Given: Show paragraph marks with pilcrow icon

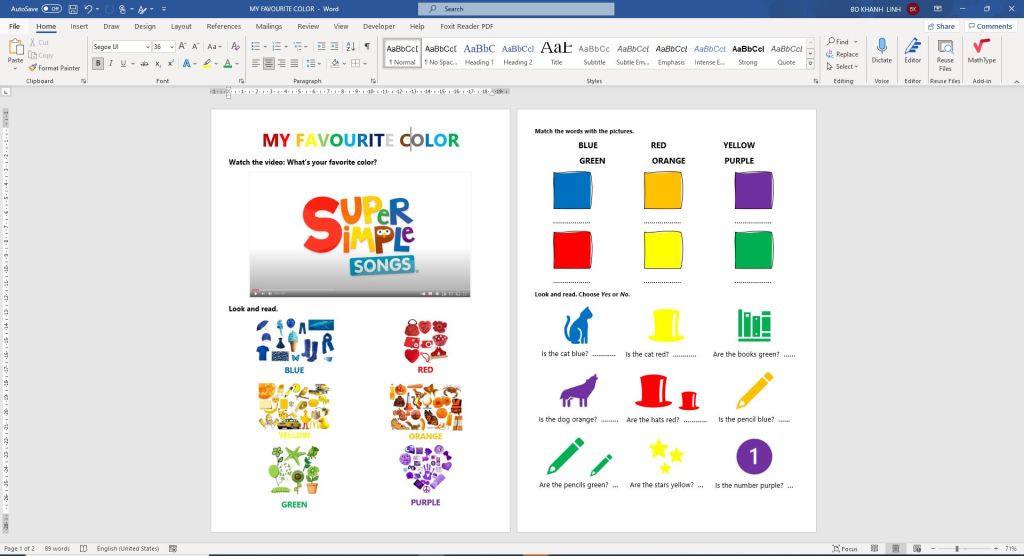Looking at the screenshot, I should click(x=367, y=46).
